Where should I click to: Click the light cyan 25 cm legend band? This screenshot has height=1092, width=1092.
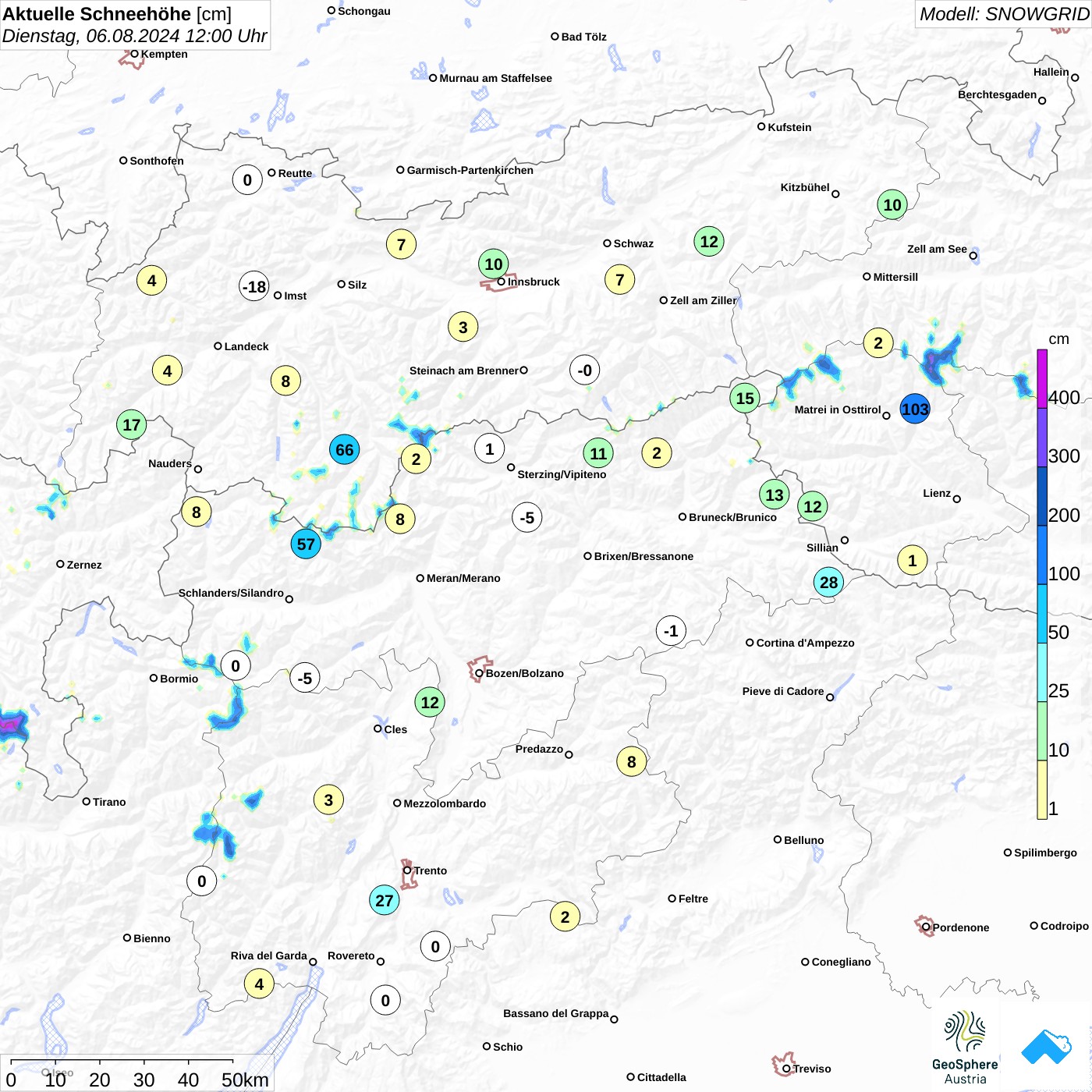(1042, 672)
